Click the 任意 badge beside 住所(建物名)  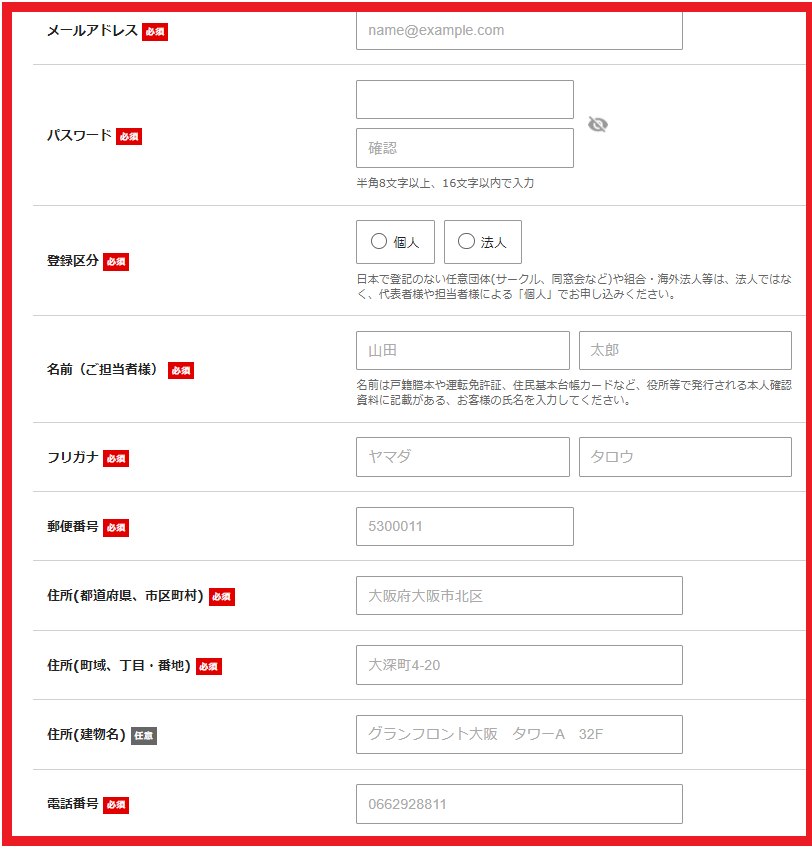(x=144, y=736)
